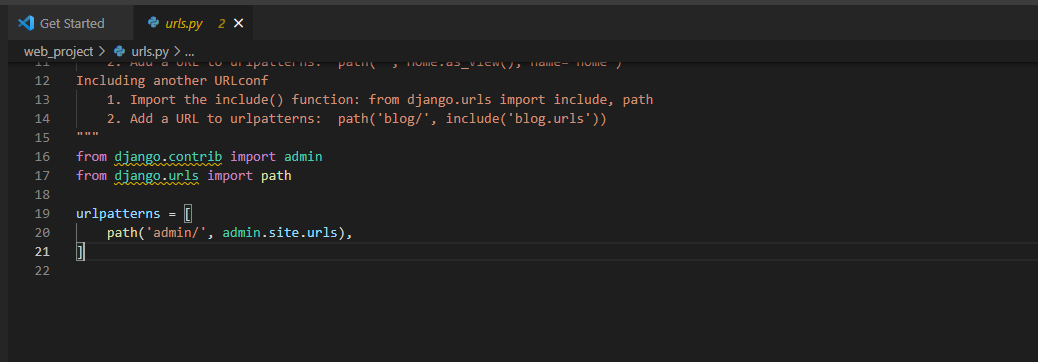The image size is (1038, 362).
Task: Click 'Including another URLconf' comment text
Action: tap(172, 81)
